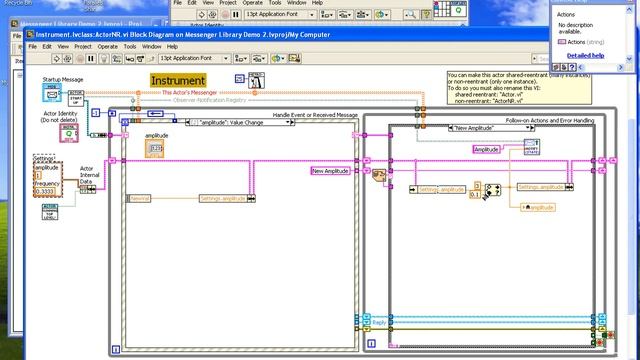
Task: Select the amplitude control terminal
Action: [154, 148]
